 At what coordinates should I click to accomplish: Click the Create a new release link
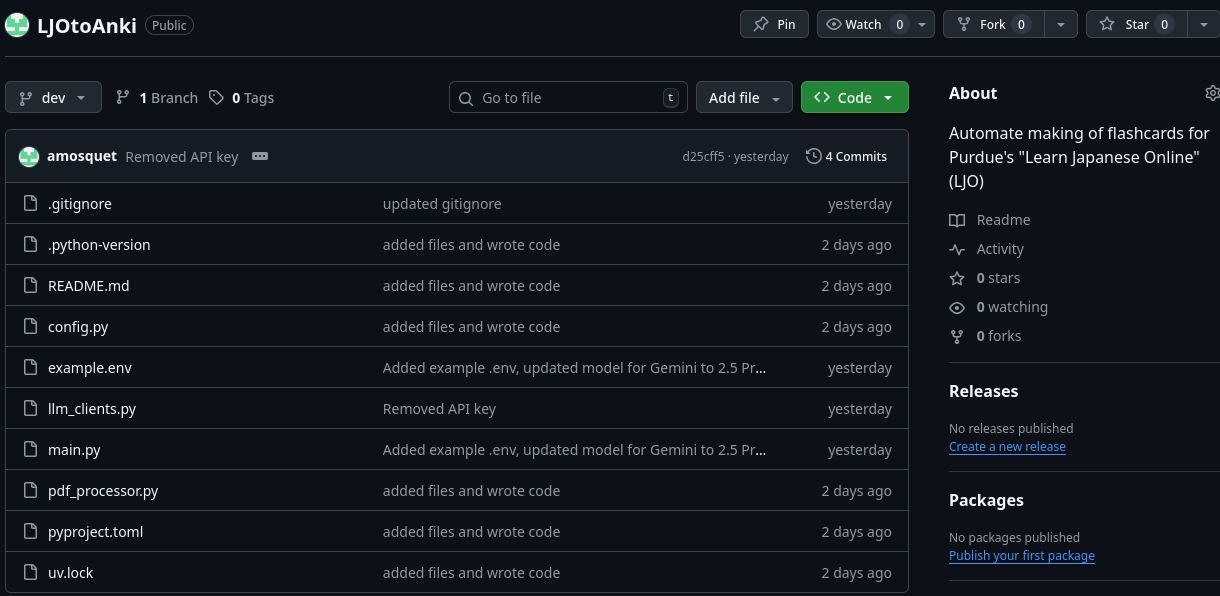coord(1007,447)
